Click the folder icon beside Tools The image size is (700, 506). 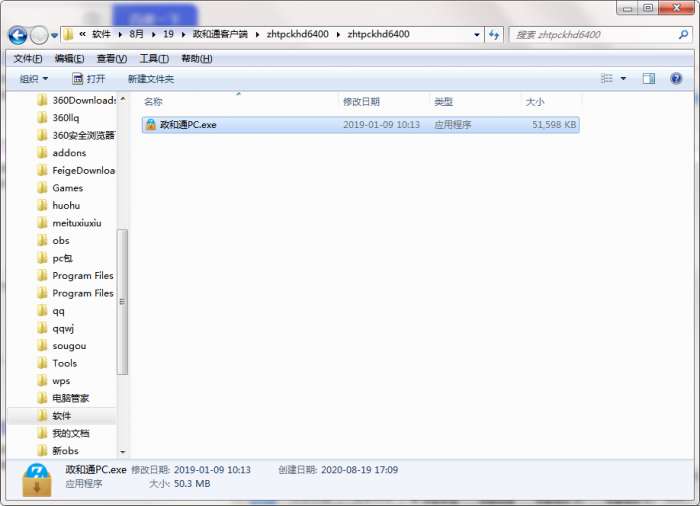click(x=42, y=363)
